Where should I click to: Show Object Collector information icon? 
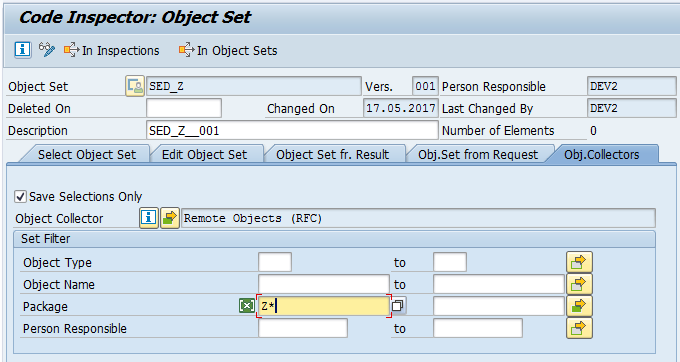point(148,218)
